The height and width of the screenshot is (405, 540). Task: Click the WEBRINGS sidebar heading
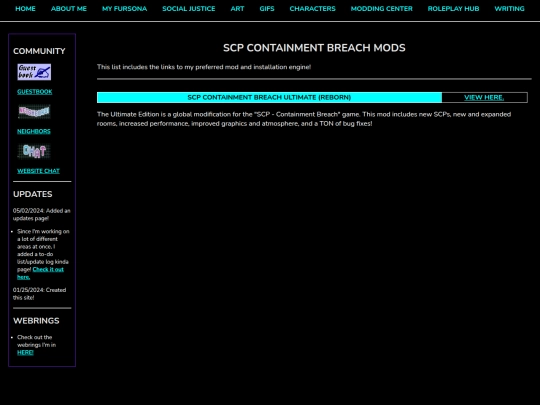(x=36, y=321)
